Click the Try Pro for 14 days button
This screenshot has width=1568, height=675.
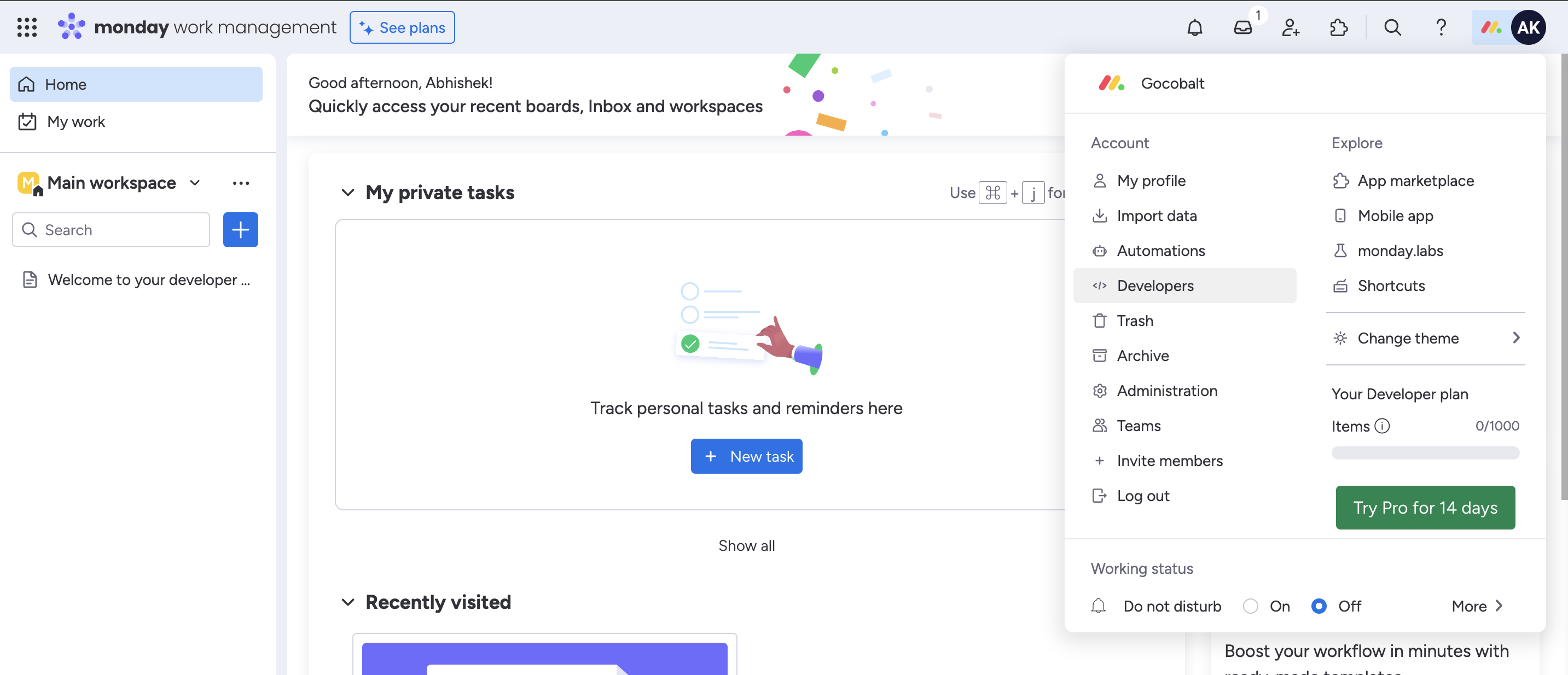[1425, 507]
